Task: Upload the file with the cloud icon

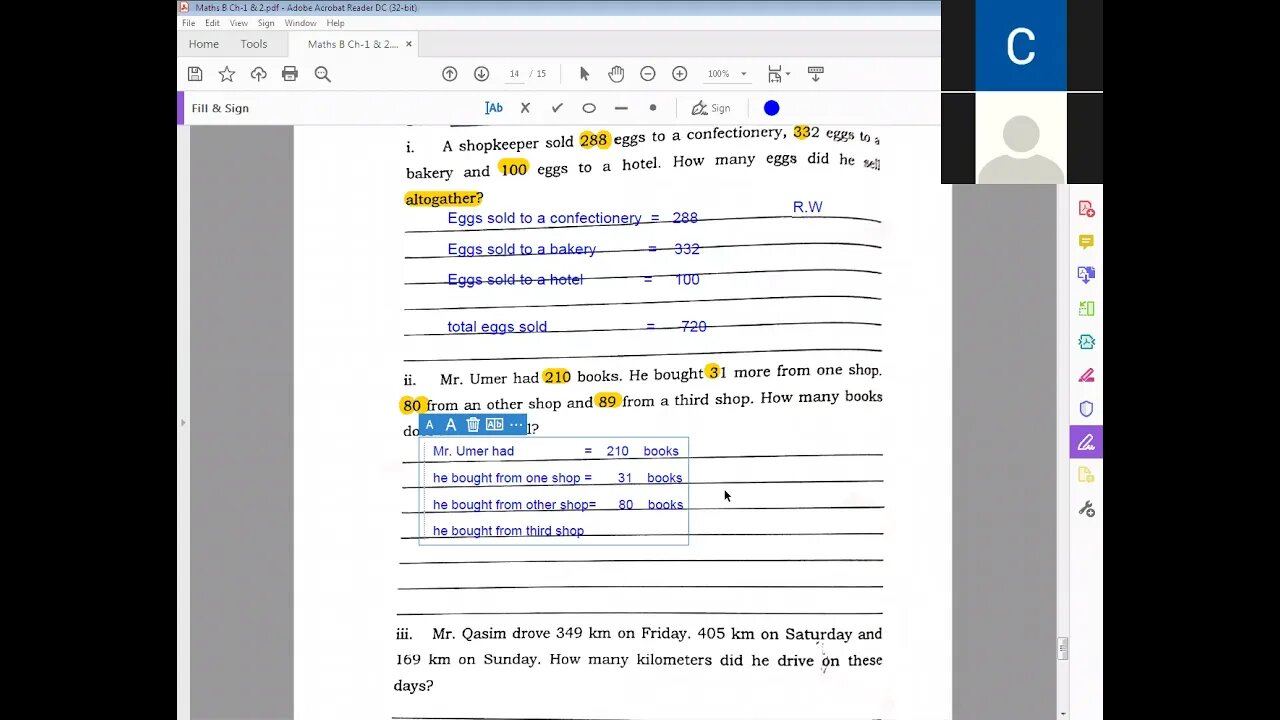Action: pos(259,74)
